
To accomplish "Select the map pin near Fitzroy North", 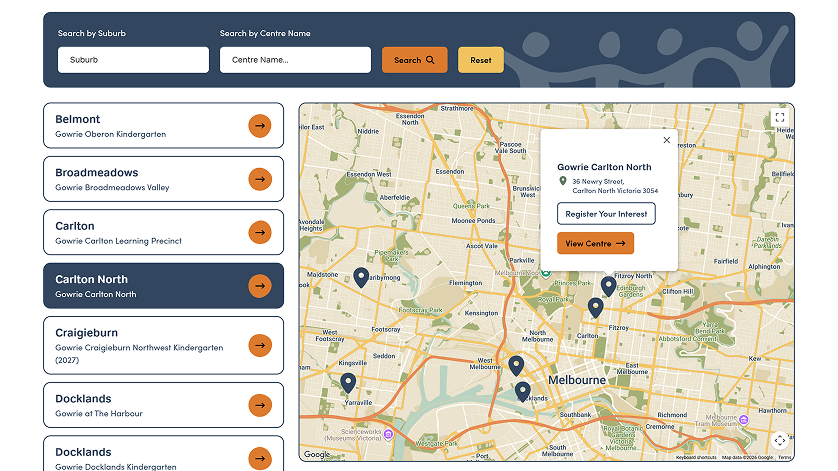I will [x=608, y=287].
